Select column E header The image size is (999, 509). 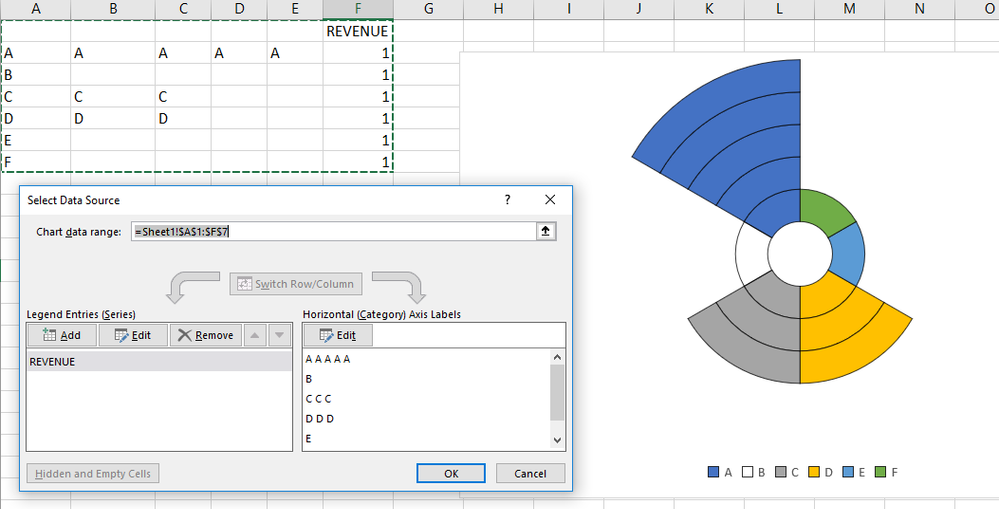[295, 9]
